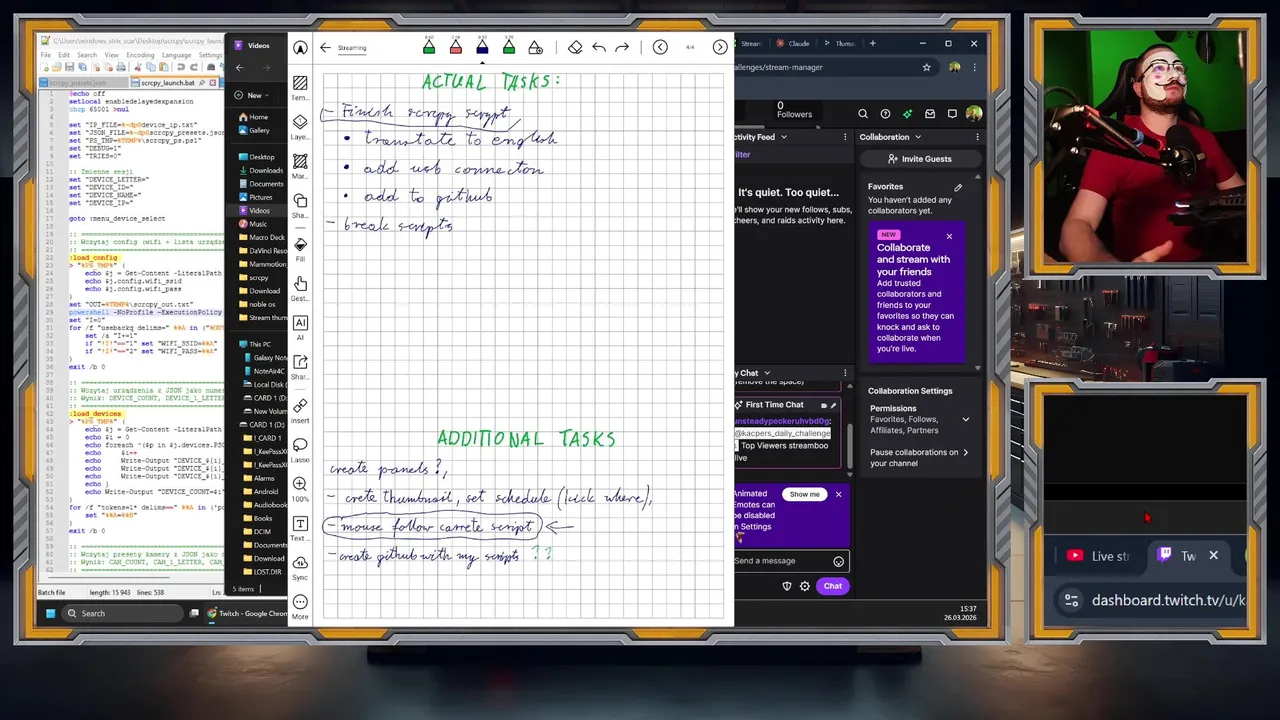Image resolution: width=1280 pixels, height=720 pixels.
Task: Open the Shape tool
Action: point(300,206)
